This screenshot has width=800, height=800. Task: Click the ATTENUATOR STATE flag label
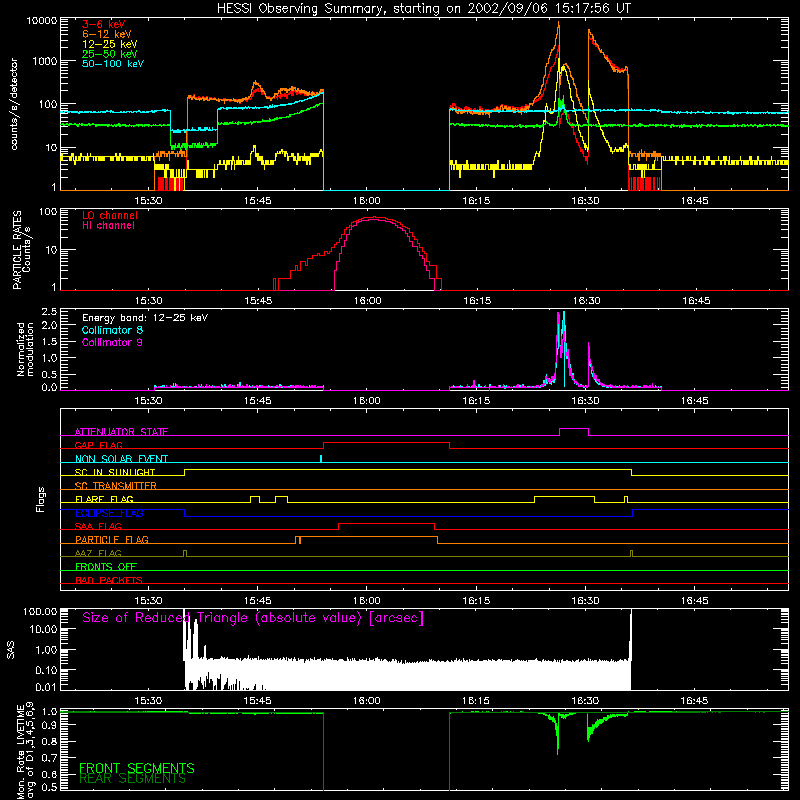point(121,432)
